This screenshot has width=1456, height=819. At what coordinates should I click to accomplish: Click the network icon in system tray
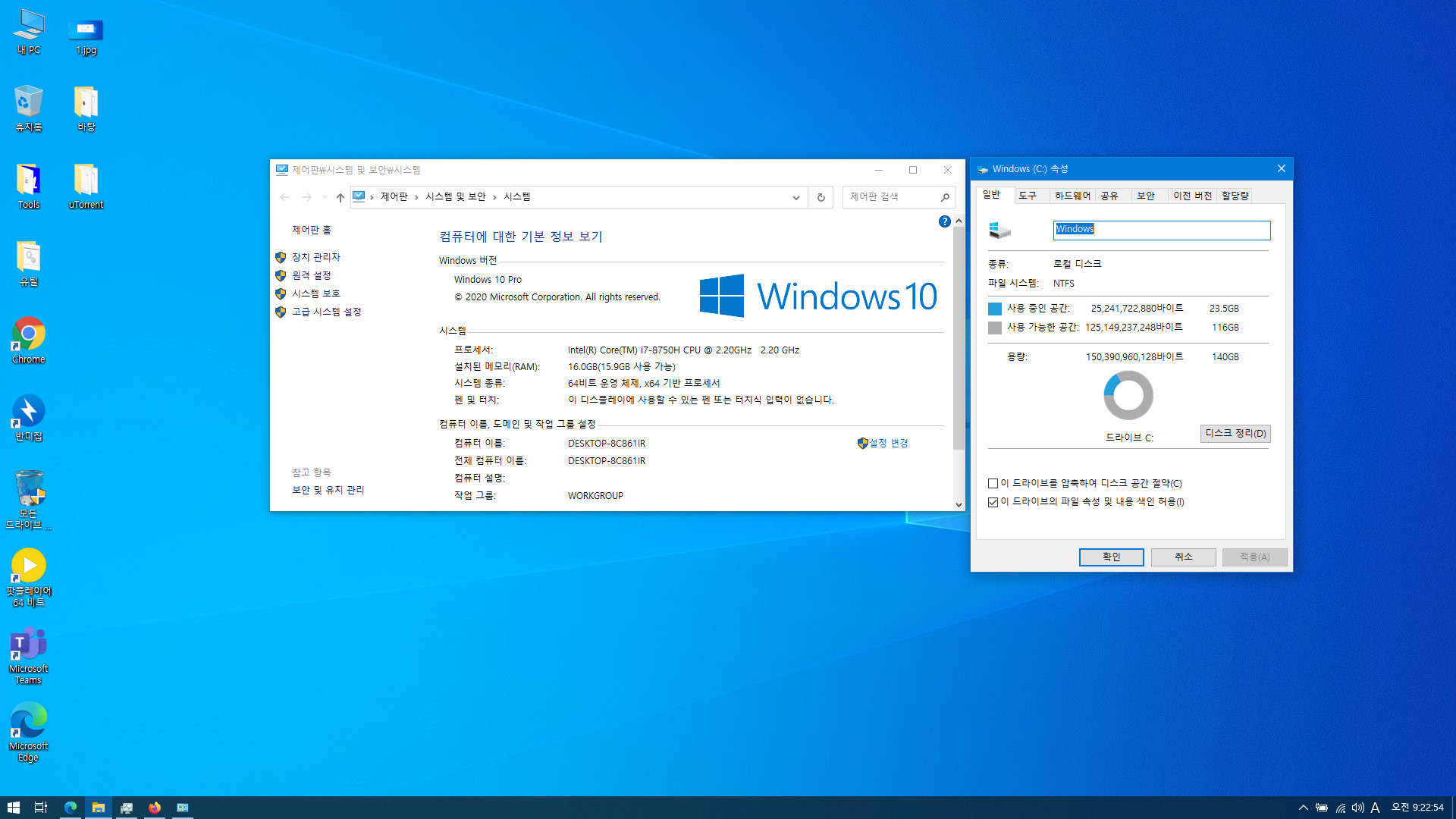(1341, 808)
